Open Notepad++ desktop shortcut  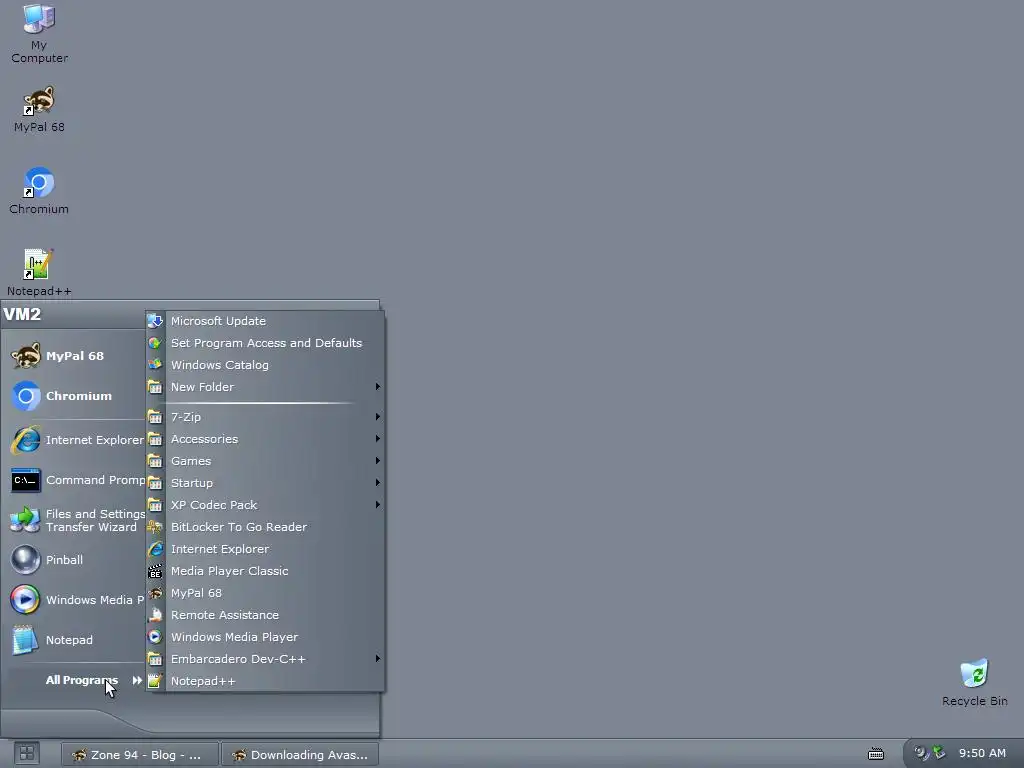[x=39, y=273]
